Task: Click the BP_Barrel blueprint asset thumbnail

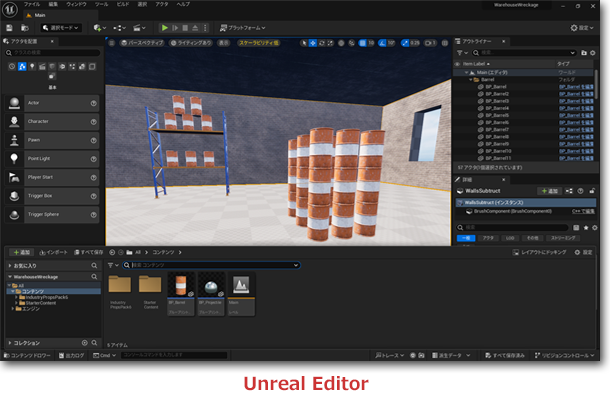Action: [182, 287]
